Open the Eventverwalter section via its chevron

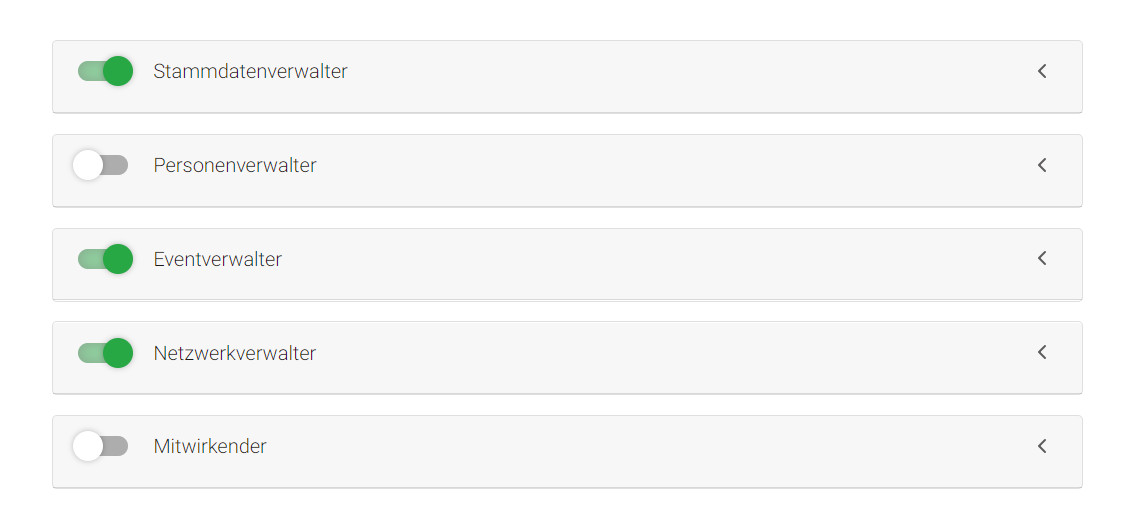[x=1042, y=259]
